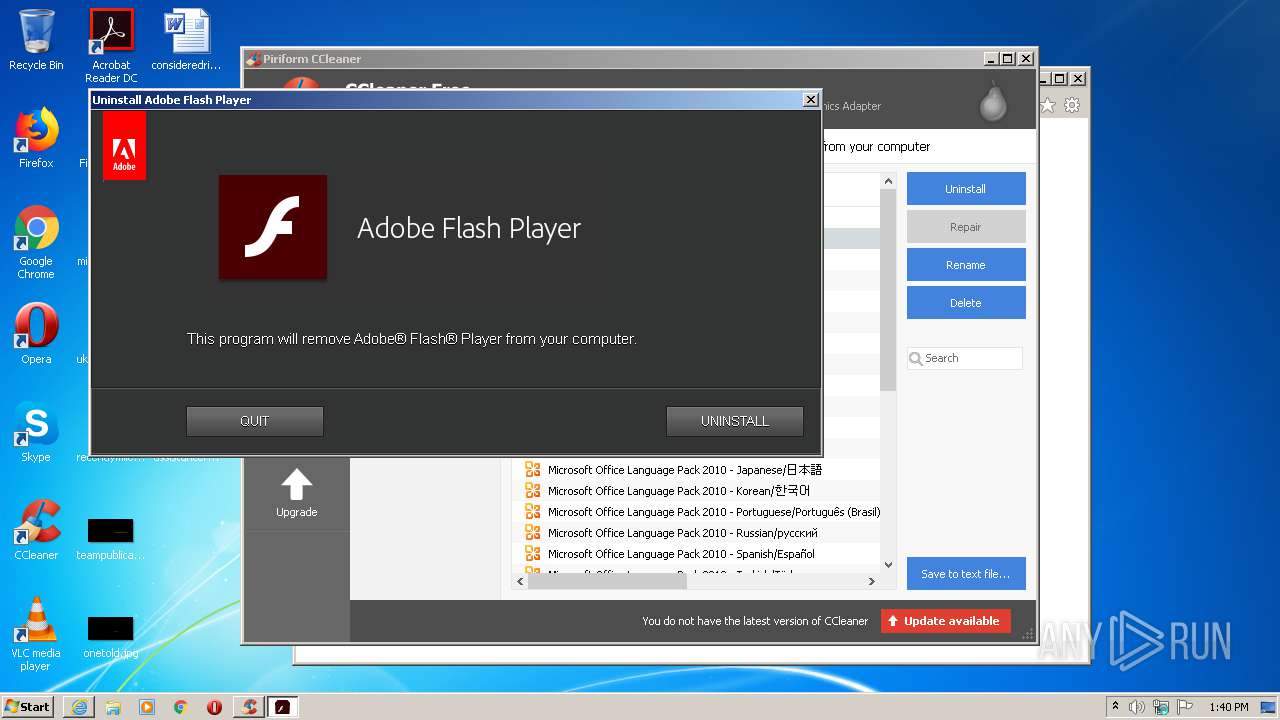Maximize the Piriform CCleaner window
1280x720 pixels.
(x=1007, y=59)
